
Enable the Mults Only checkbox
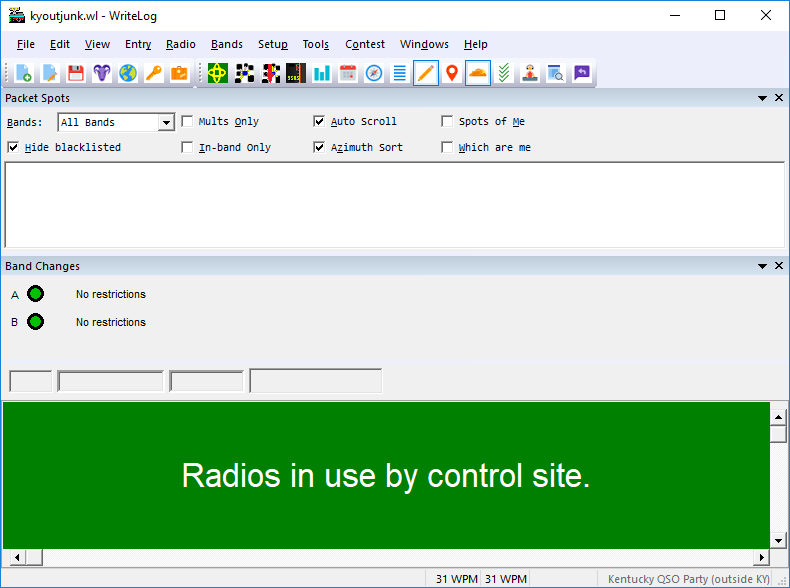(187, 121)
